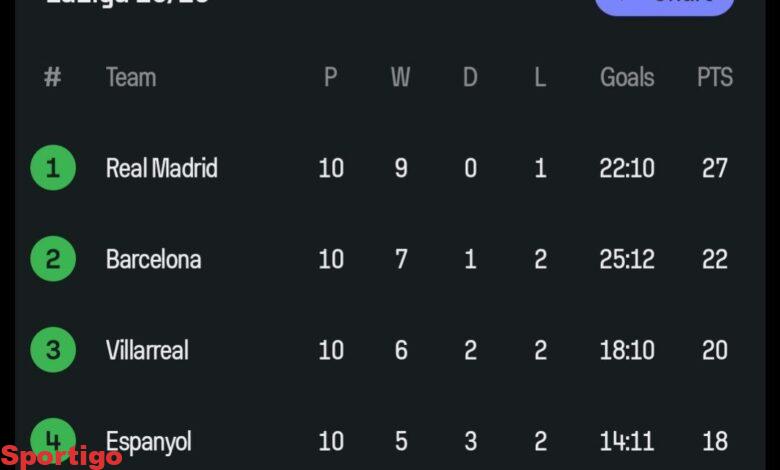Click Real Madrid's 22:10 goals value
The width and height of the screenshot is (780, 470).
pos(627,168)
